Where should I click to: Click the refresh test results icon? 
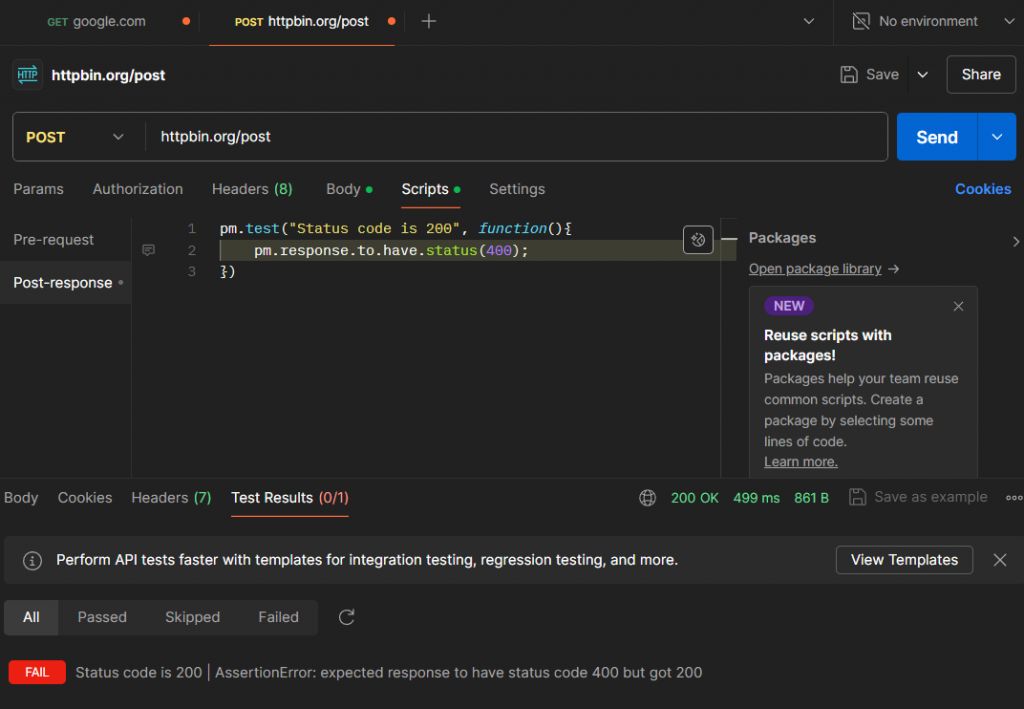coord(347,617)
